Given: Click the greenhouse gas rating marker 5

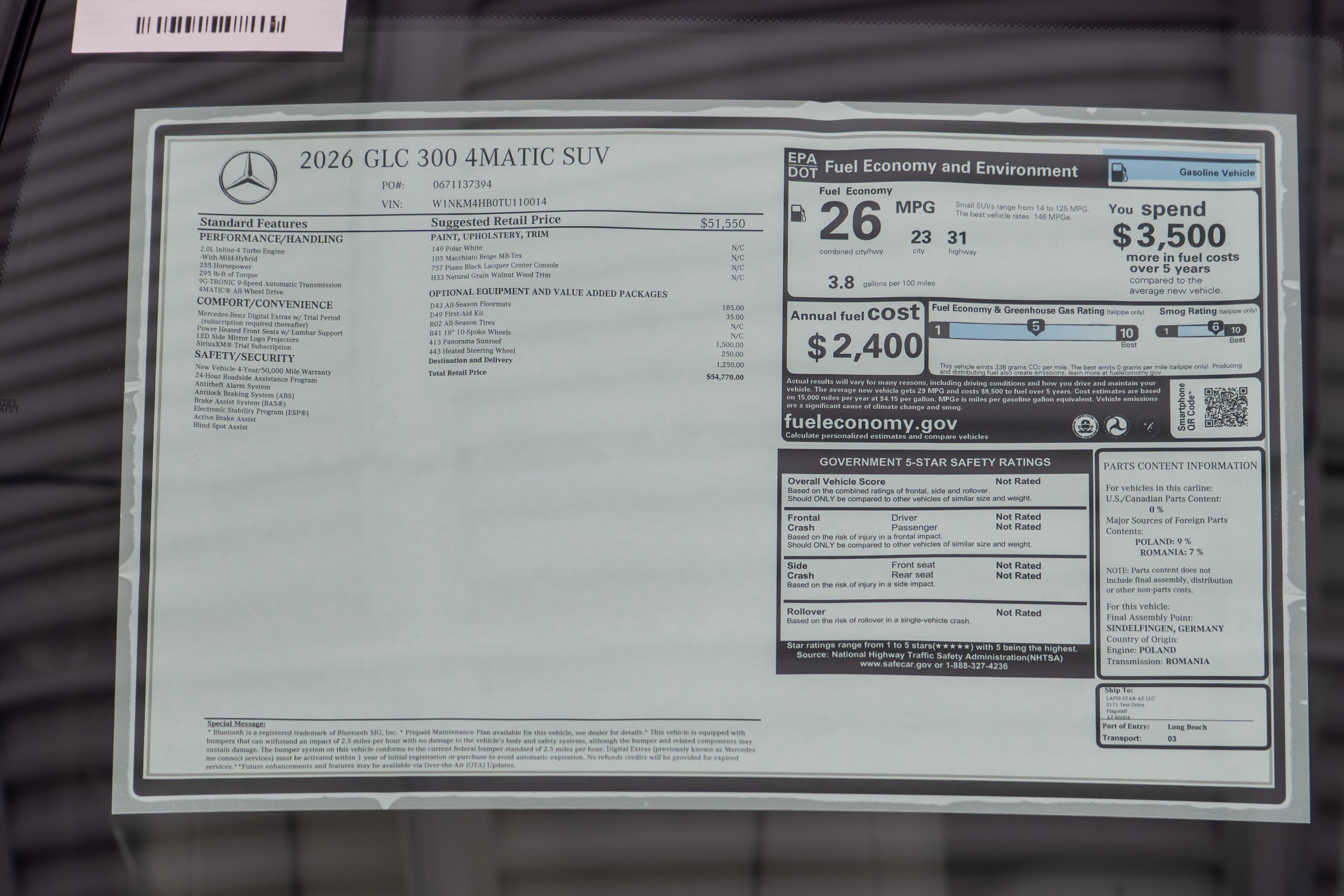Looking at the screenshot, I should pos(1036,327).
